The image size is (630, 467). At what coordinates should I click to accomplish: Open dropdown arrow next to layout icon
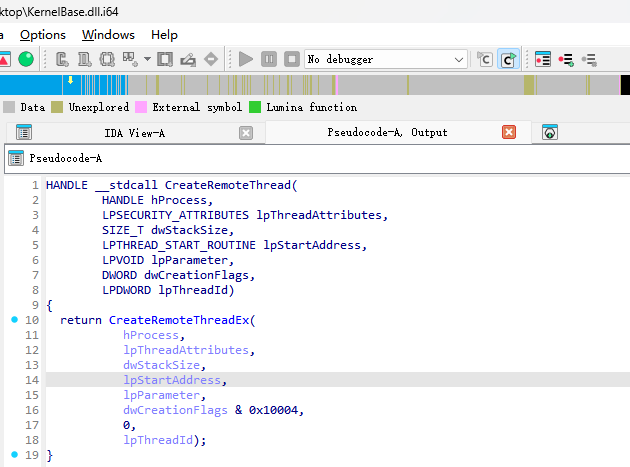click(147, 59)
